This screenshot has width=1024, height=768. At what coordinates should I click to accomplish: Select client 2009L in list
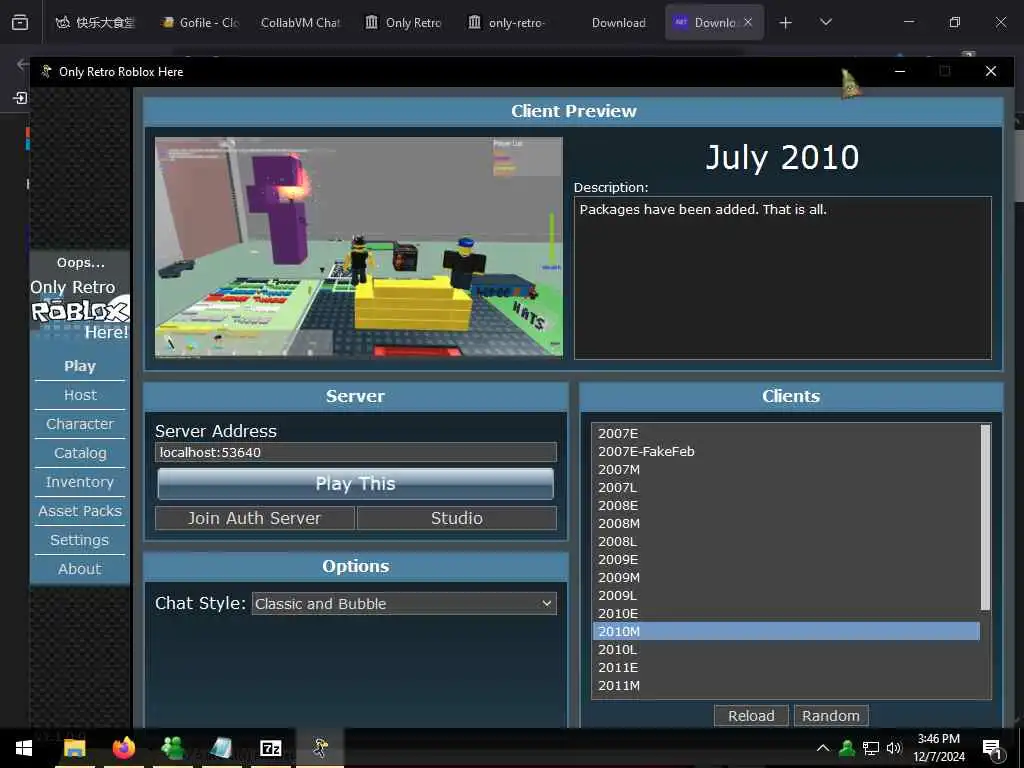[786, 596]
